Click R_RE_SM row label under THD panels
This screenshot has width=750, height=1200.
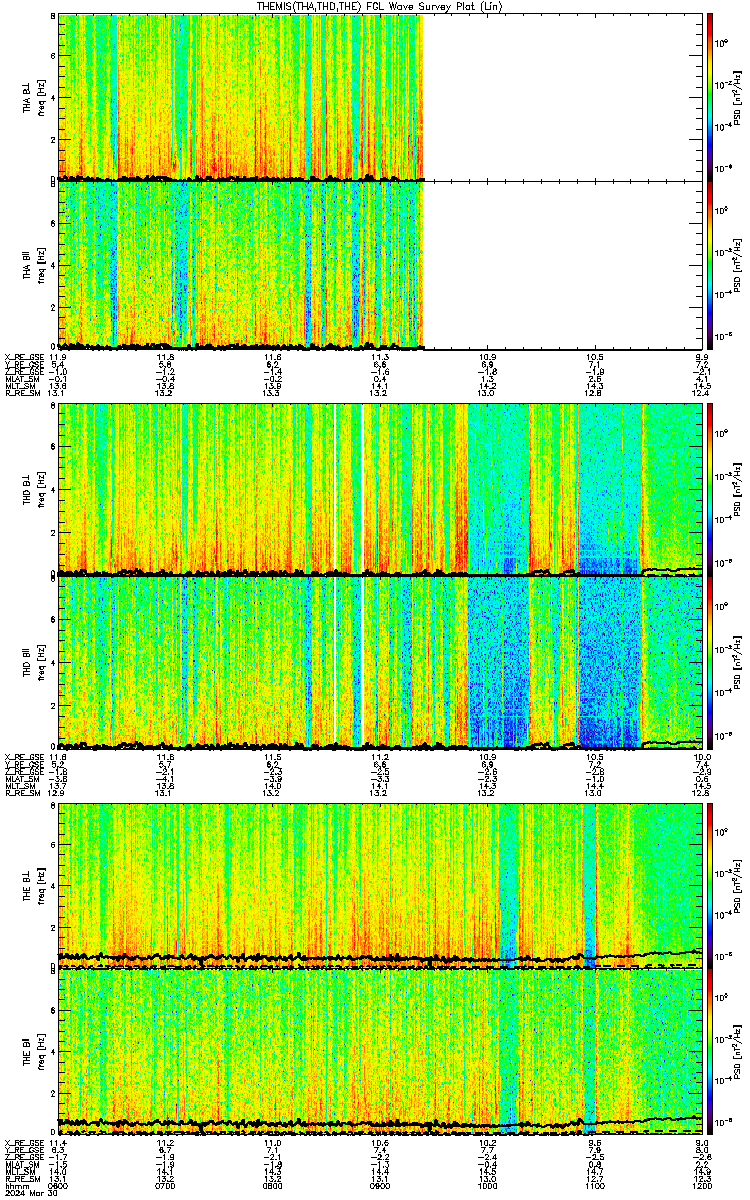click(x=22, y=793)
